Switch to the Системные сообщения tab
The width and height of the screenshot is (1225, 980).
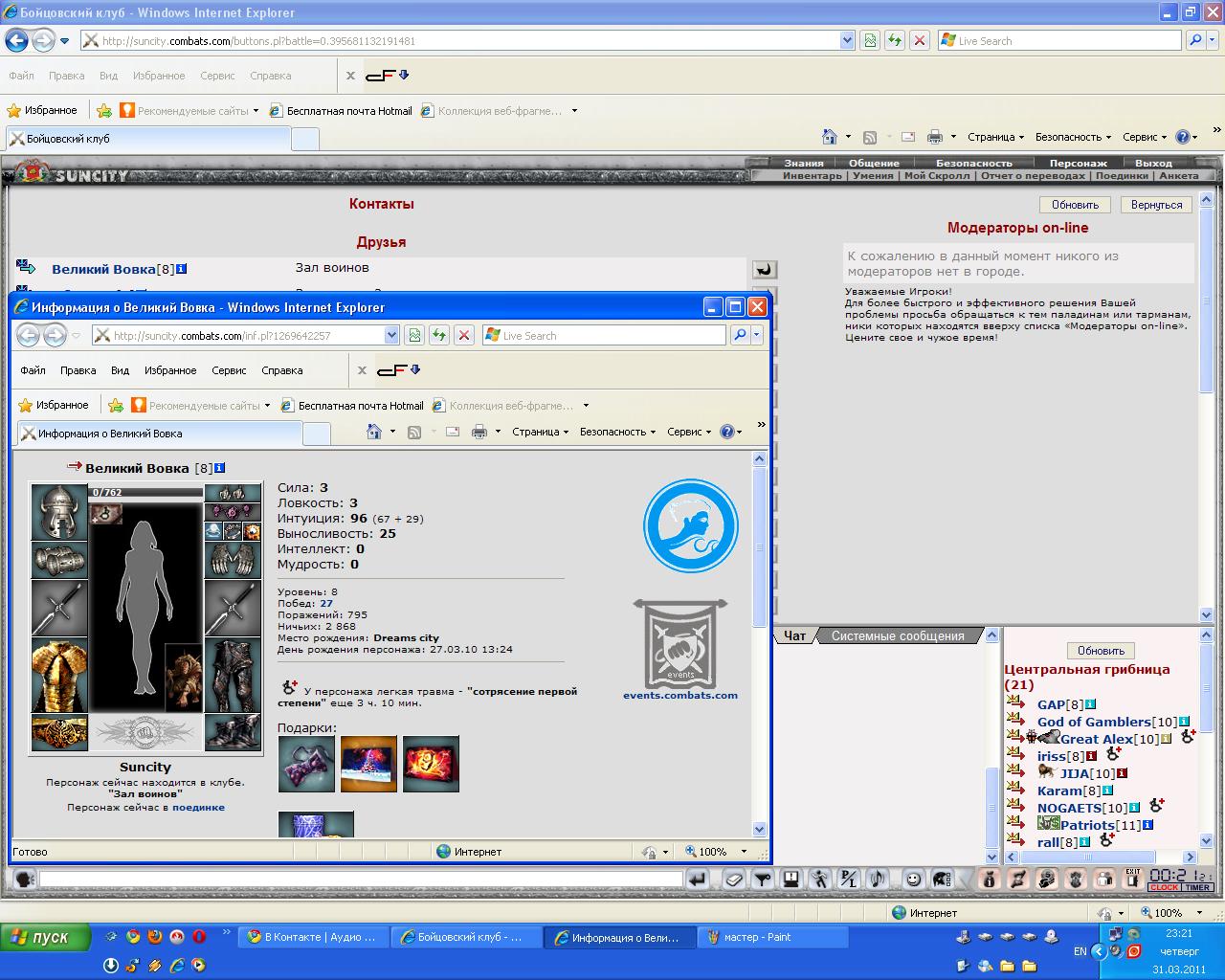tap(897, 635)
